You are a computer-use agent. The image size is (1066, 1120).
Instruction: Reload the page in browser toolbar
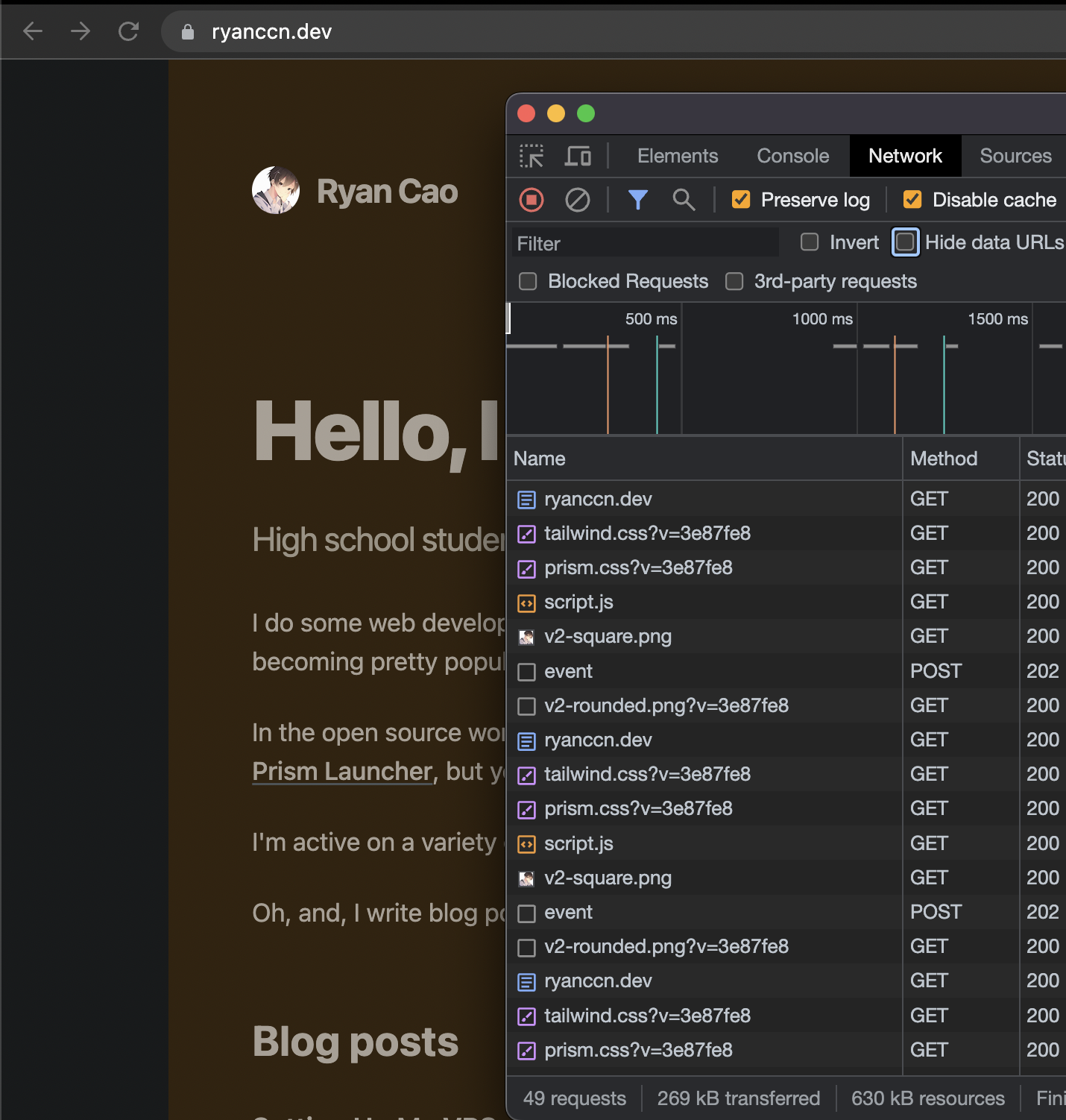[x=129, y=31]
